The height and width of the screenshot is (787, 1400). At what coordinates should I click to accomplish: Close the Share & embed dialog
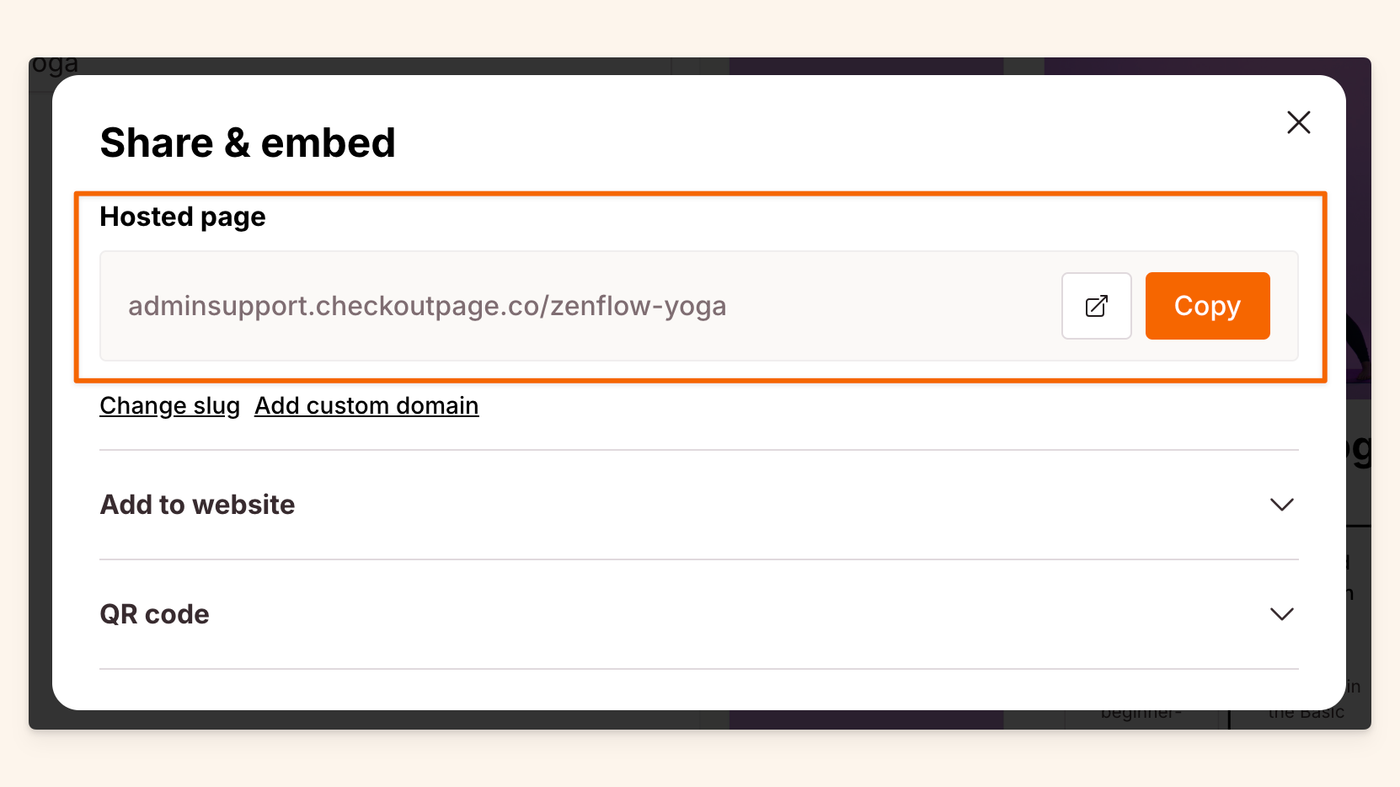pos(1298,123)
